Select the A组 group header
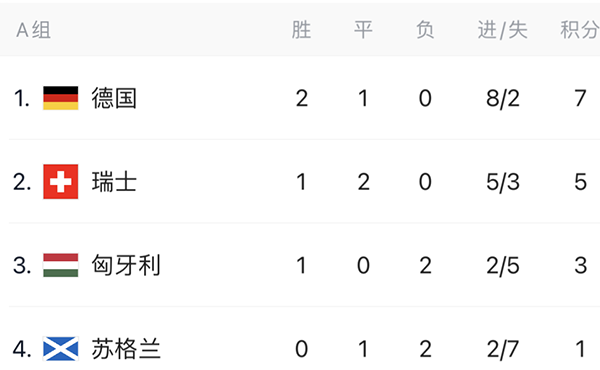600x370 pixels. tap(34, 30)
